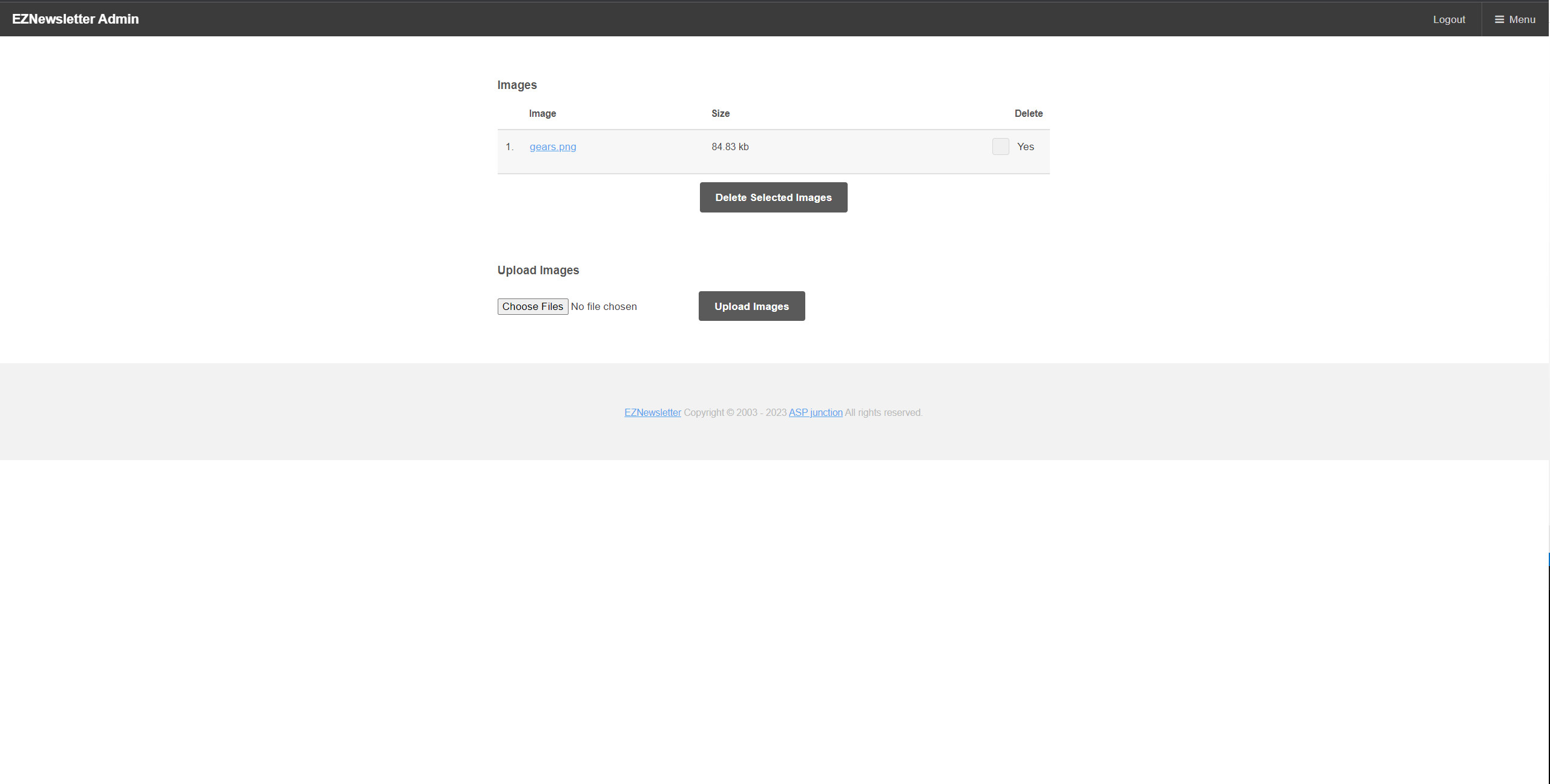Click the No file chosen text
This screenshot has height=784, width=1550.
pos(604,306)
